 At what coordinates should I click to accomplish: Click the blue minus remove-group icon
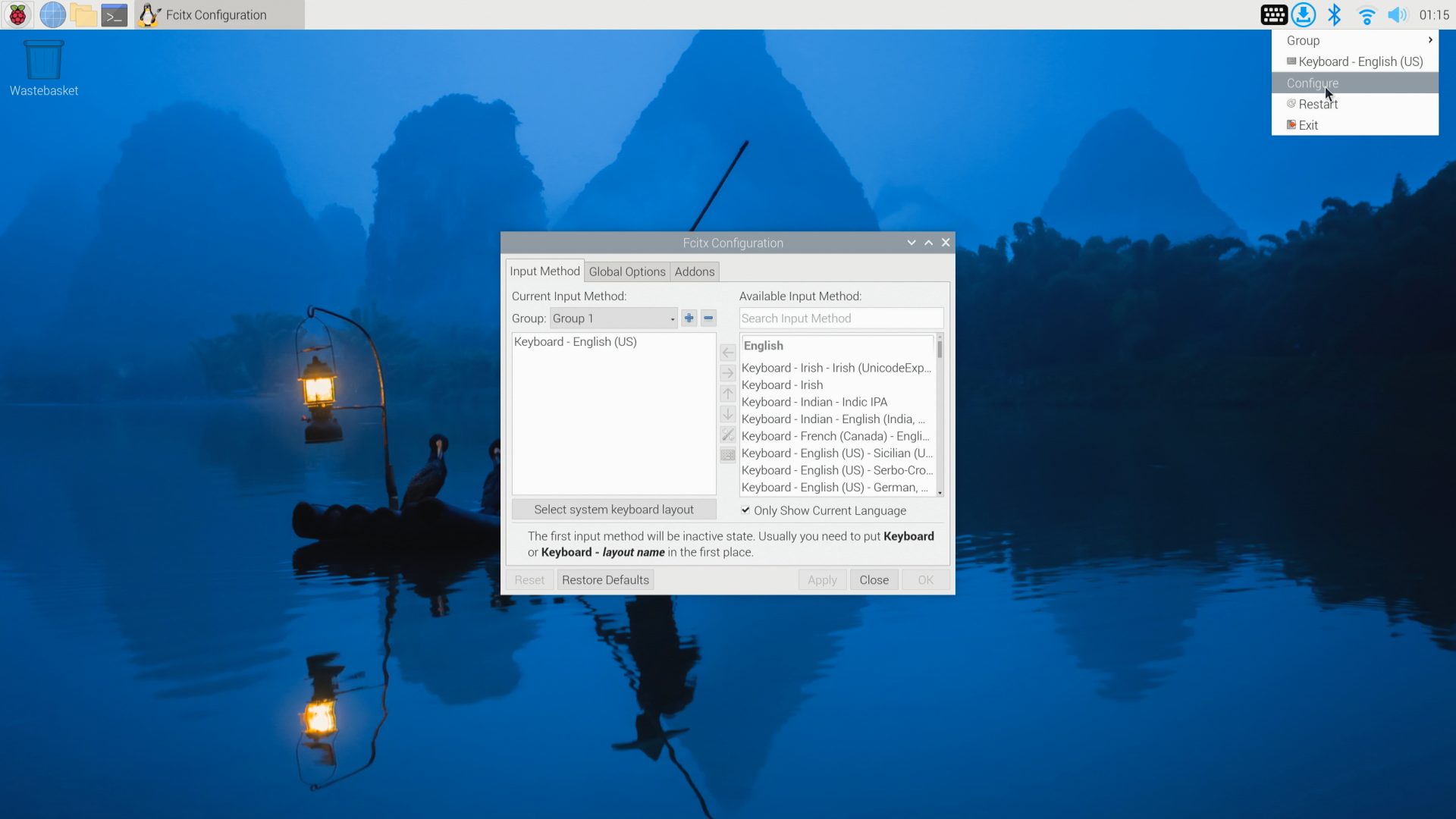pyautogui.click(x=708, y=318)
